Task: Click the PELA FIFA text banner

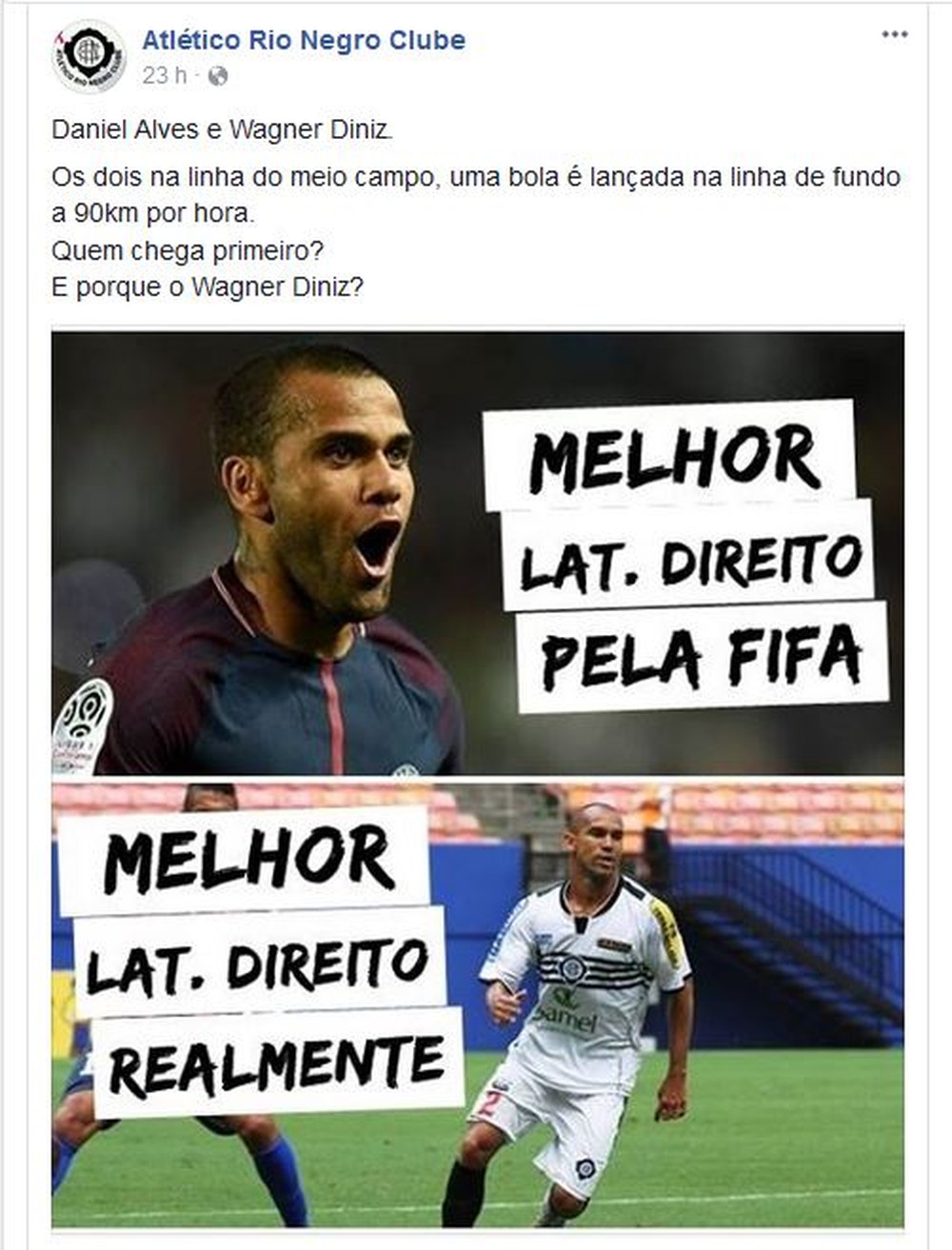Action: tap(703, 658)
